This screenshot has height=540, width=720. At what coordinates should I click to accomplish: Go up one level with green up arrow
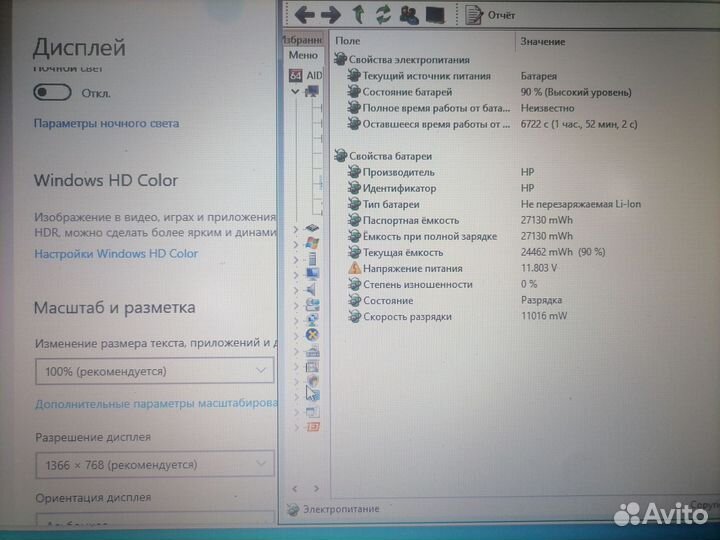(359, 14)
